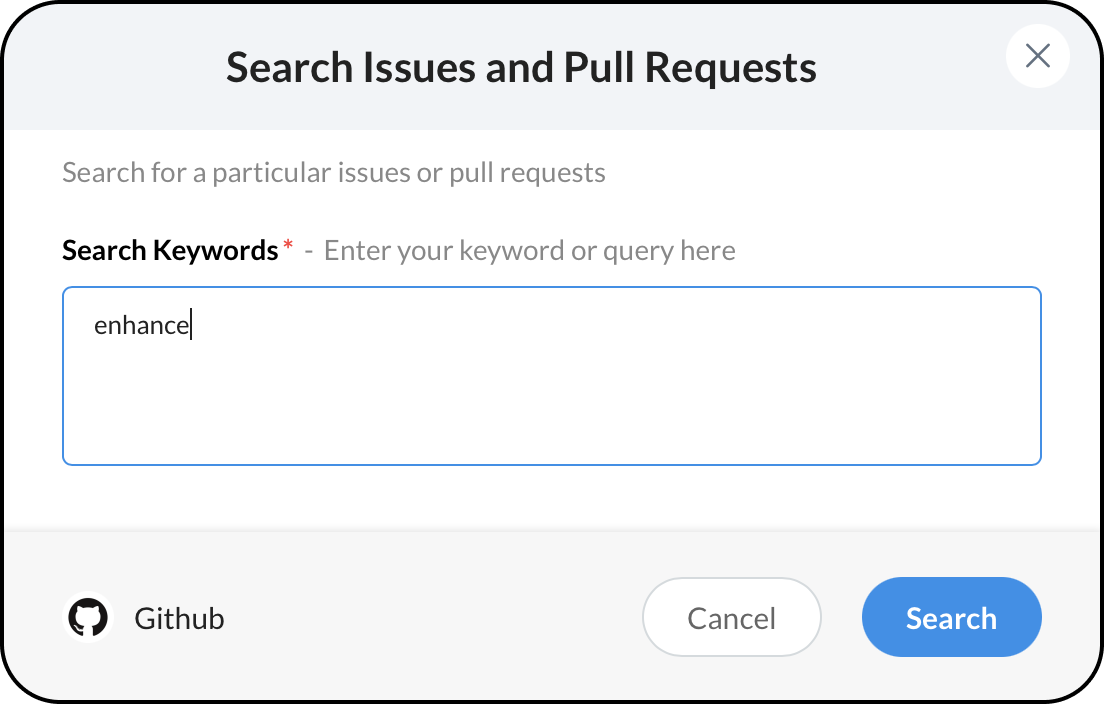Click the red required-field asterisk
This screenshot has height=704, width=1104.
(288, 246)
